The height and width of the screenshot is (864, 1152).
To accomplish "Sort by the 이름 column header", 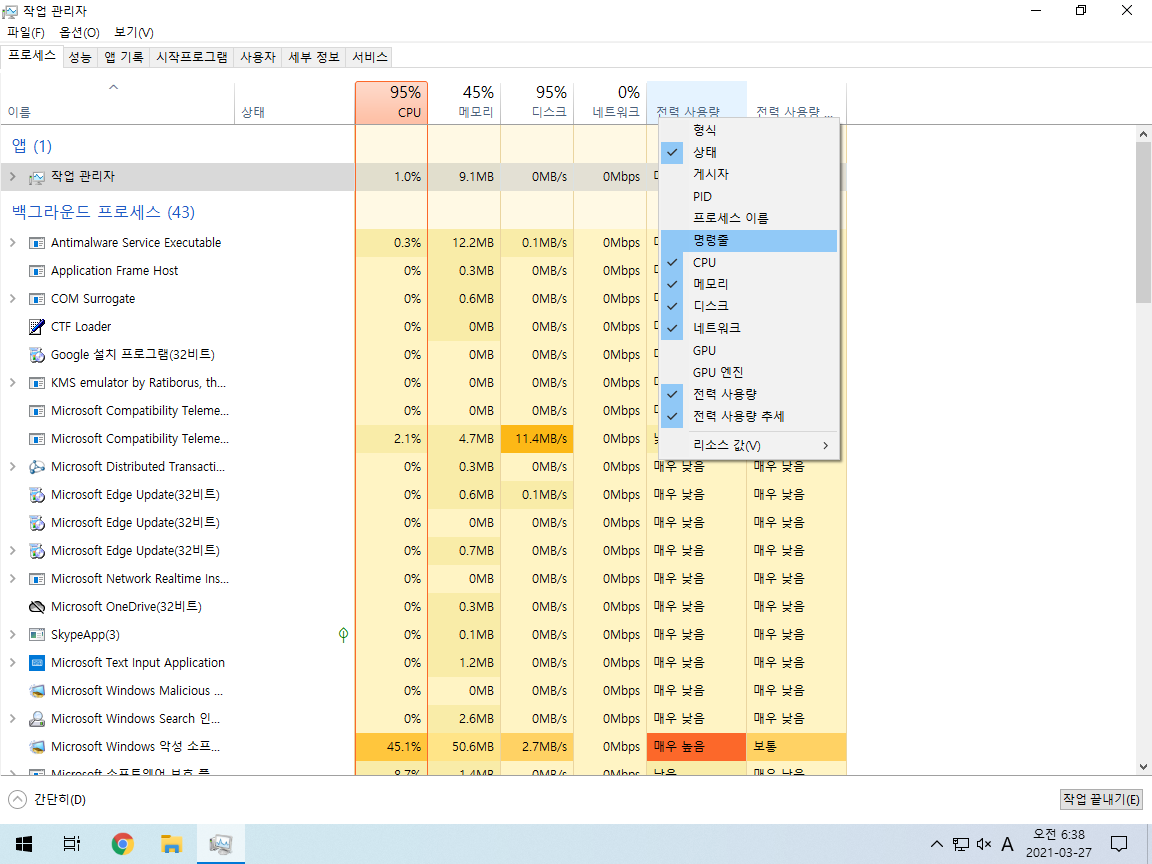I will click(x=118, y=103).
